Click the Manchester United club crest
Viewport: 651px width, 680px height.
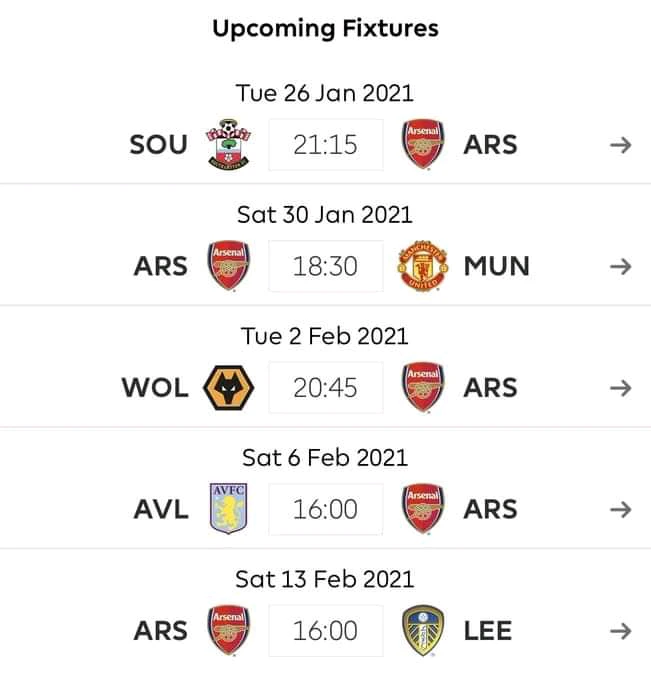coord(421,266)
